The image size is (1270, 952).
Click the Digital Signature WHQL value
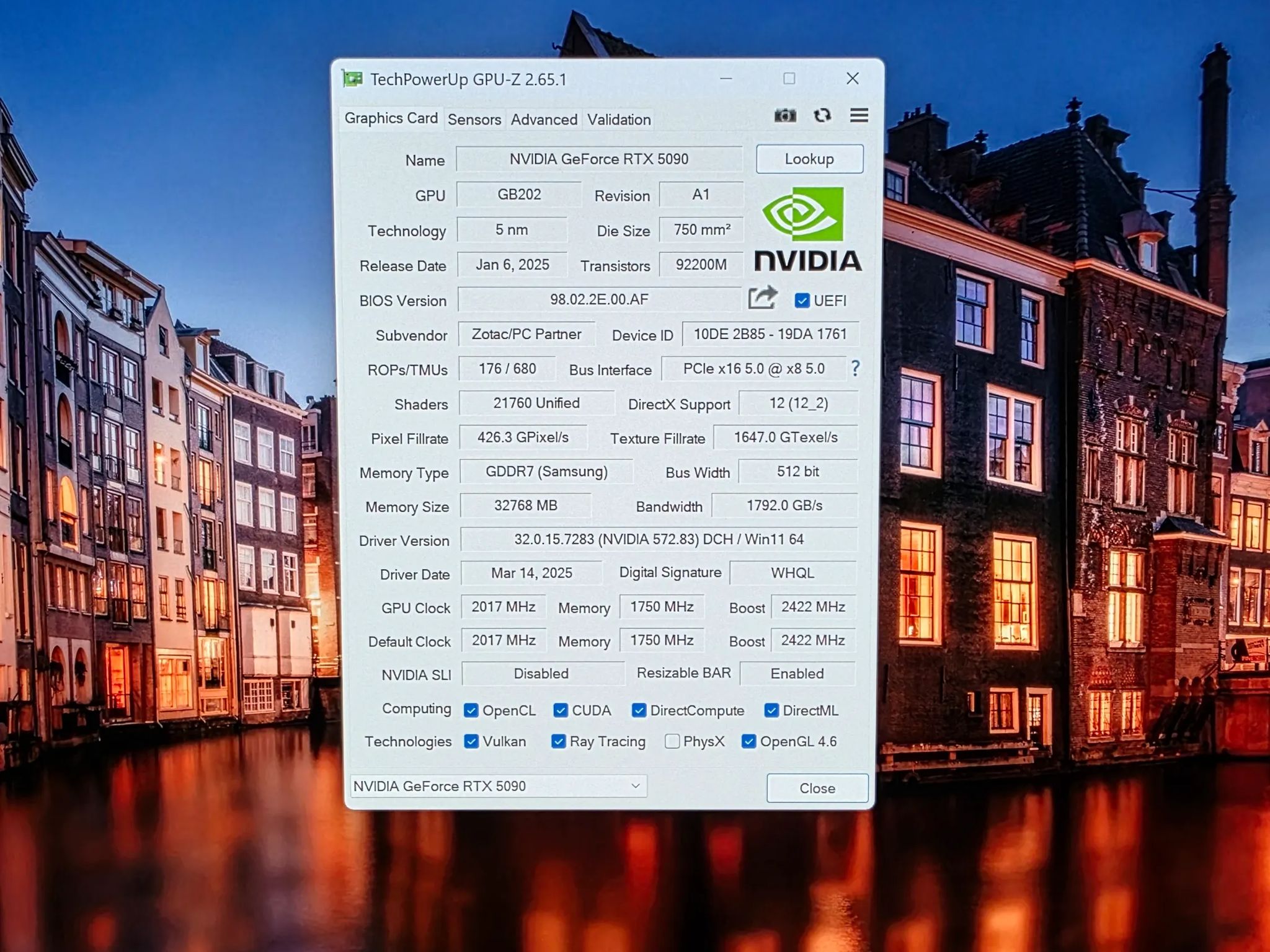793,573
